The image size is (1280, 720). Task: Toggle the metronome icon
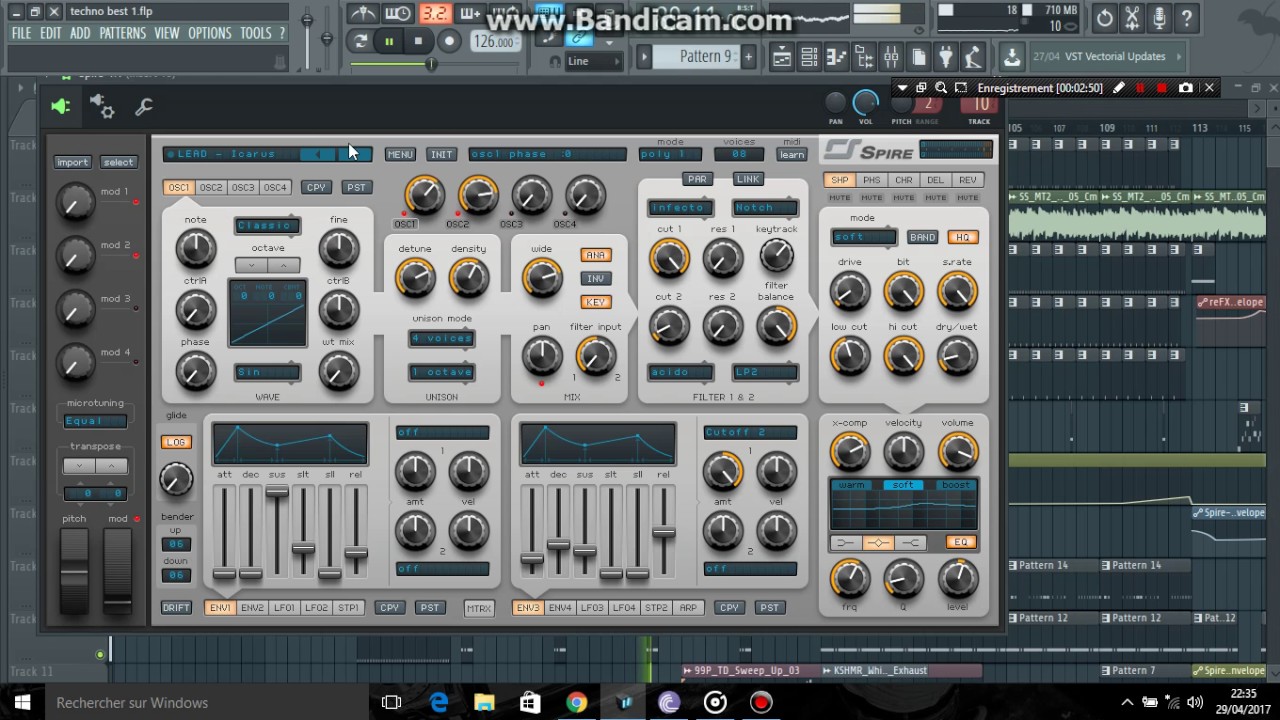coord(363,14)
